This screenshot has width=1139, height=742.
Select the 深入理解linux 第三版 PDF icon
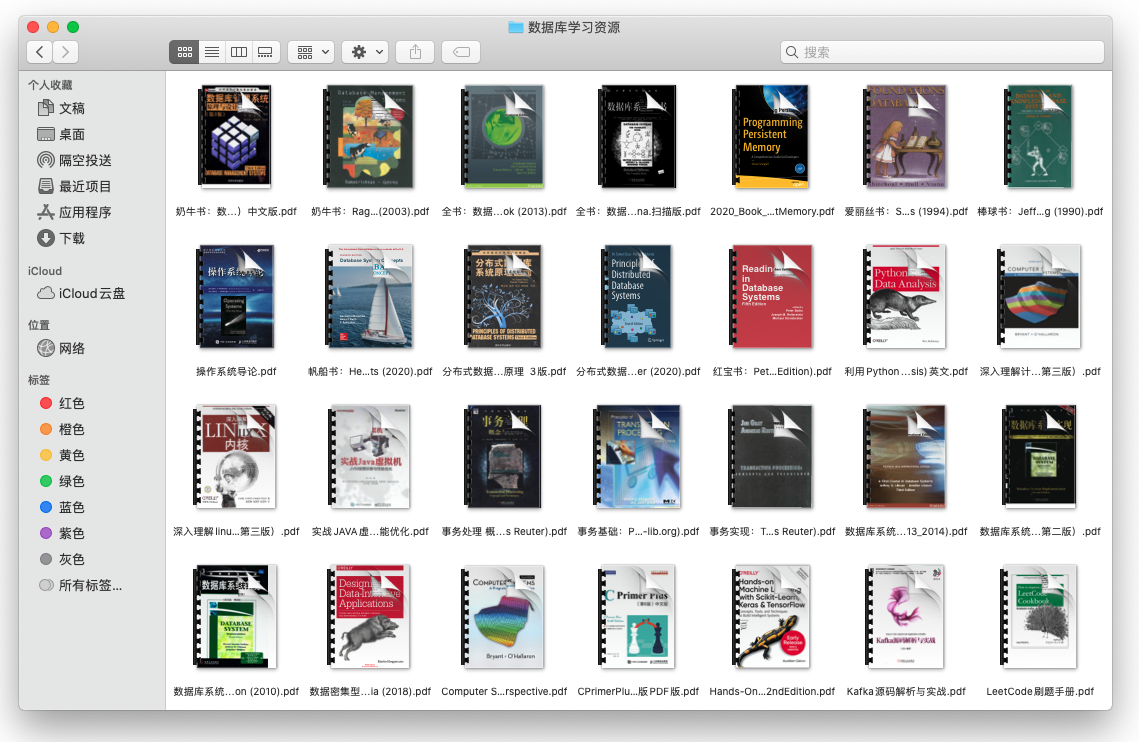click(236, 456)
